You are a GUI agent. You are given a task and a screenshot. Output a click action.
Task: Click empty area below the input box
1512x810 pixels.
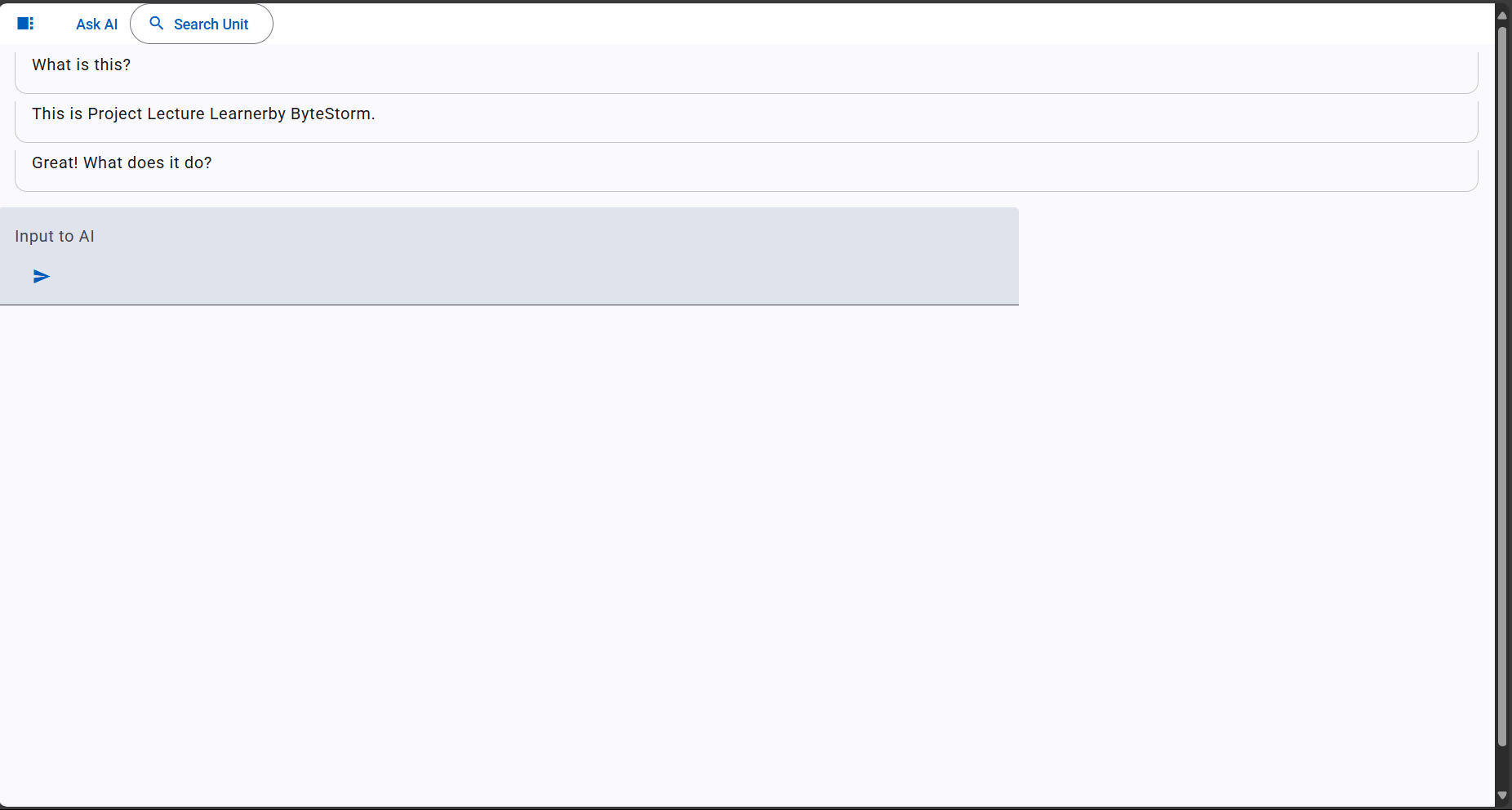506,531
